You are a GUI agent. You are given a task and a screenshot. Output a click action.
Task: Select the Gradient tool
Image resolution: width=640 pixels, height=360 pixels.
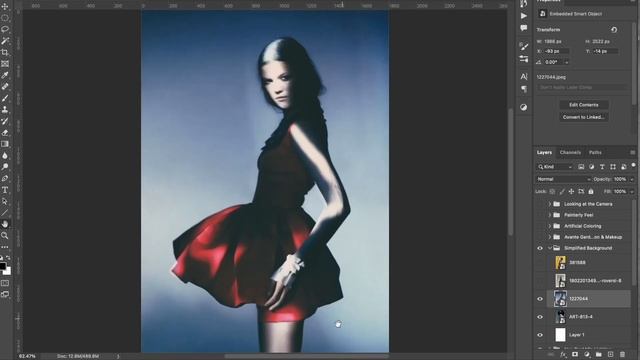pyautogui.click(x=5, y=144)
